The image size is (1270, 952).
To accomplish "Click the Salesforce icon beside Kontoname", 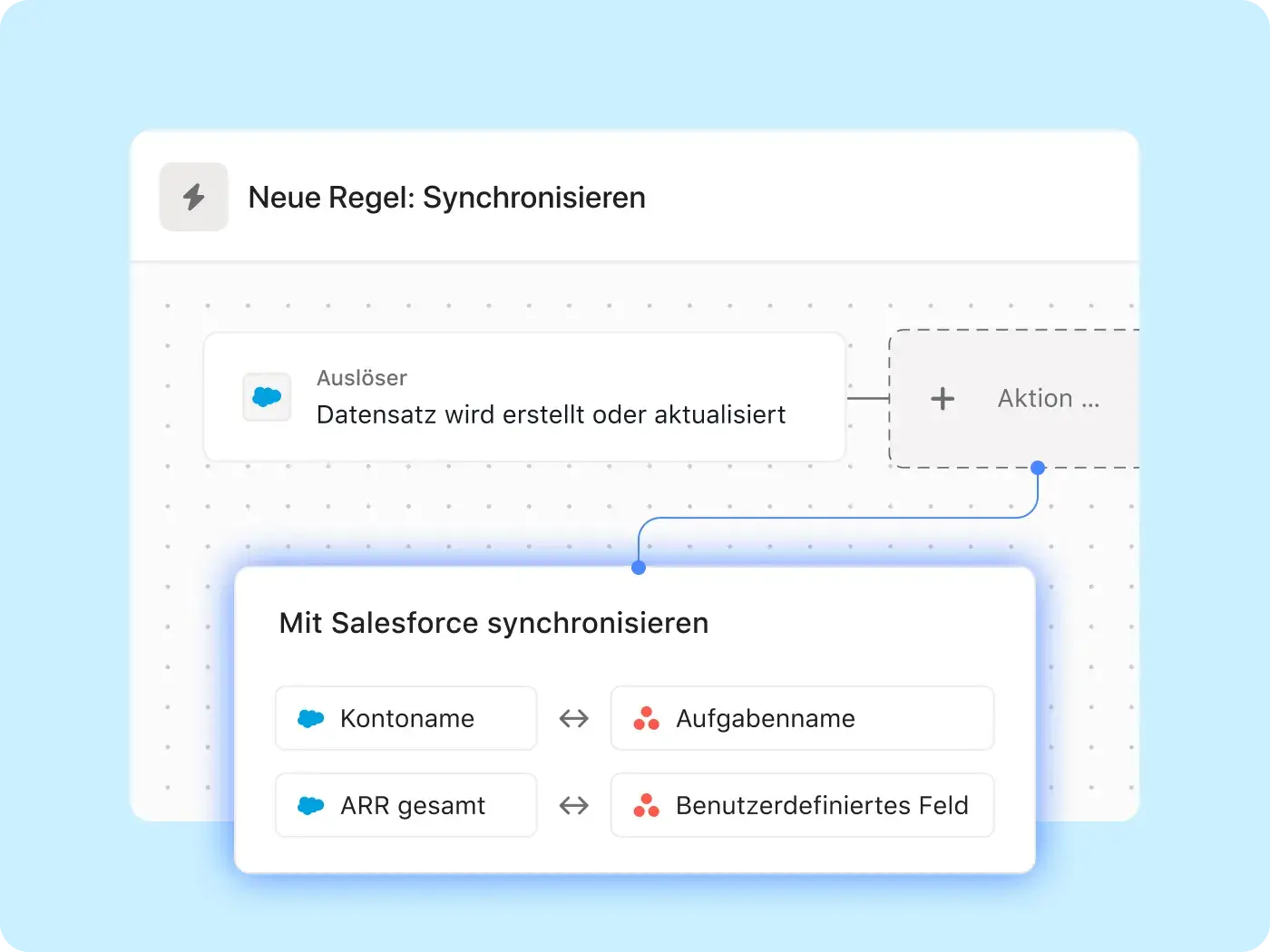I will [x=311, y=719].
